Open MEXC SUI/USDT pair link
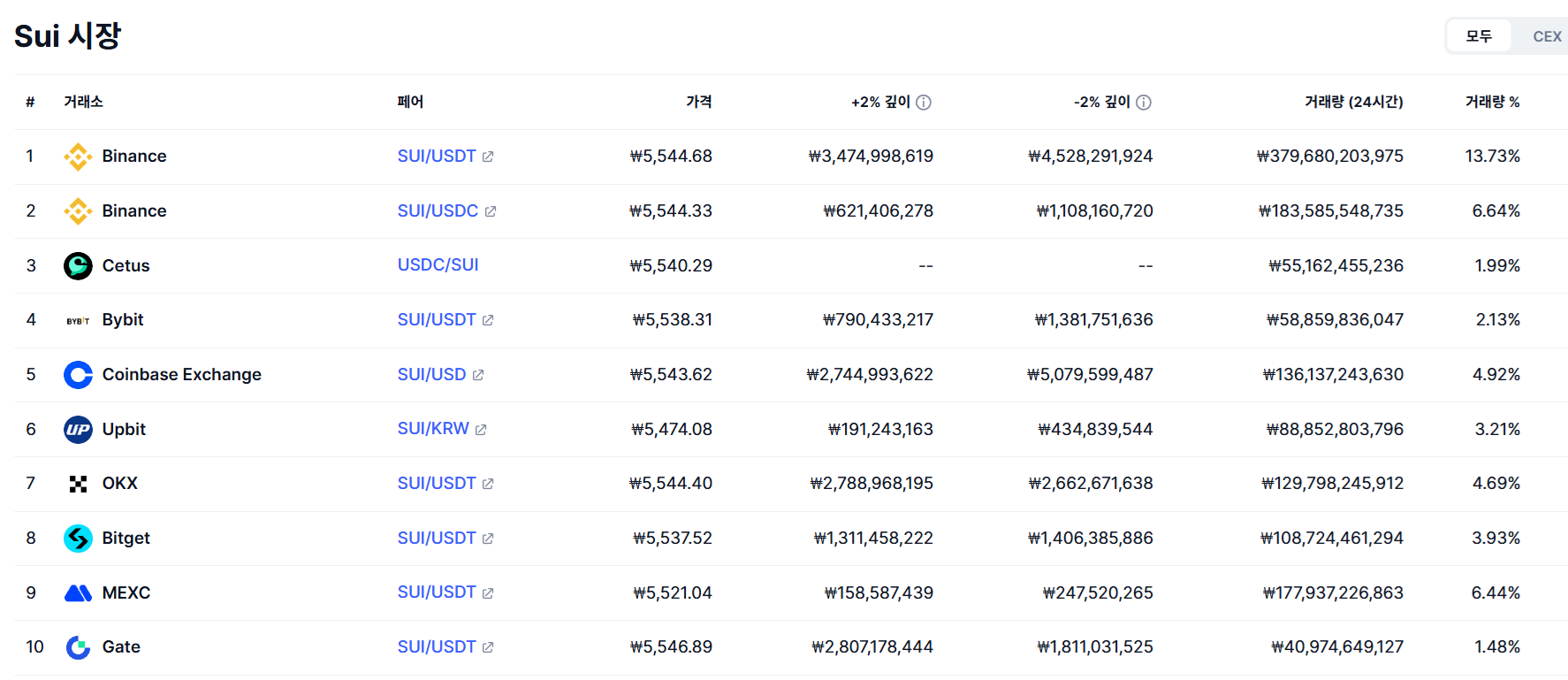The image size is (1568, 680). pos(437,592)
